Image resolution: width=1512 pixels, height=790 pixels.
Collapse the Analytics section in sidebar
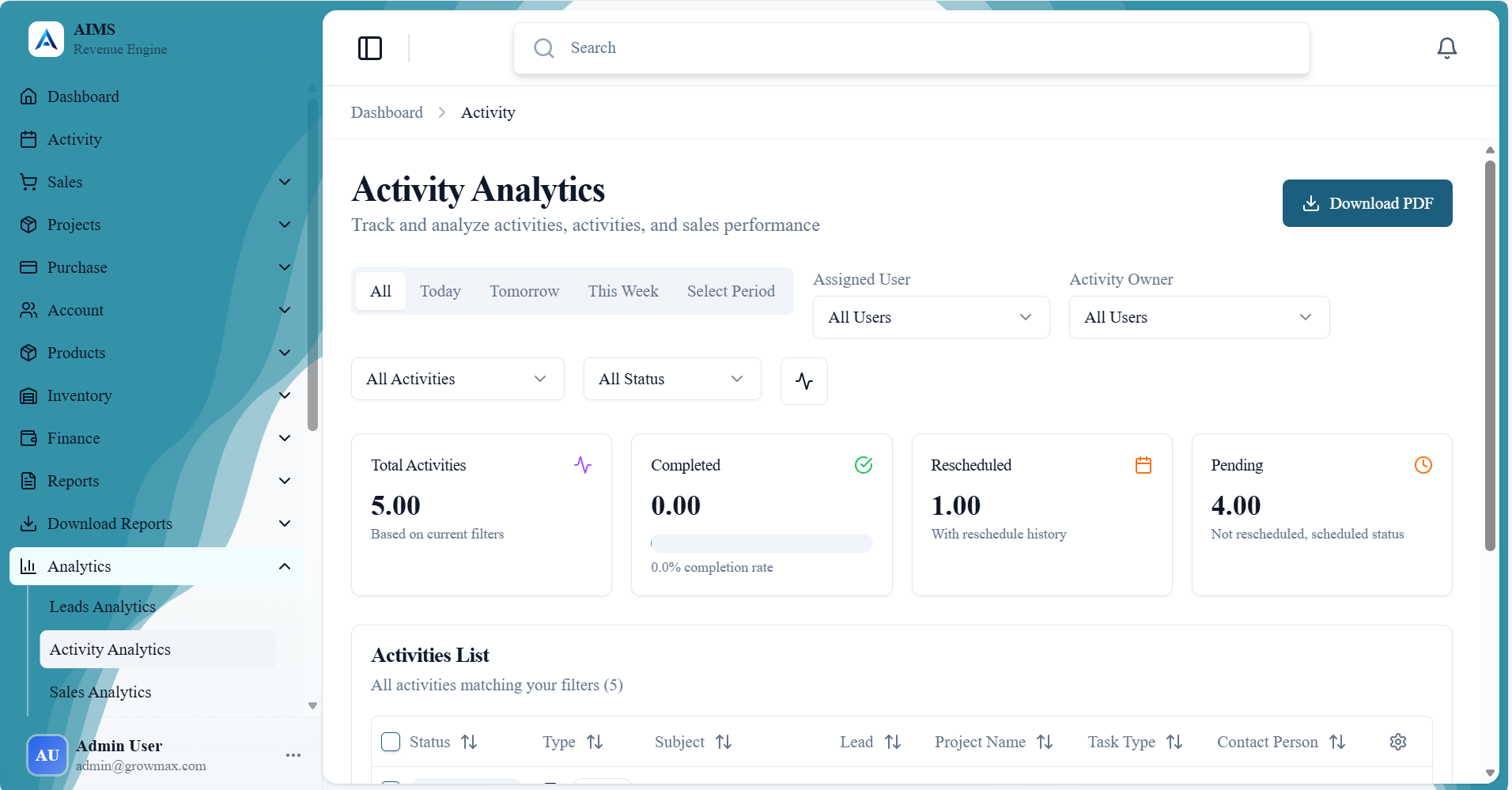pos(284,566)
